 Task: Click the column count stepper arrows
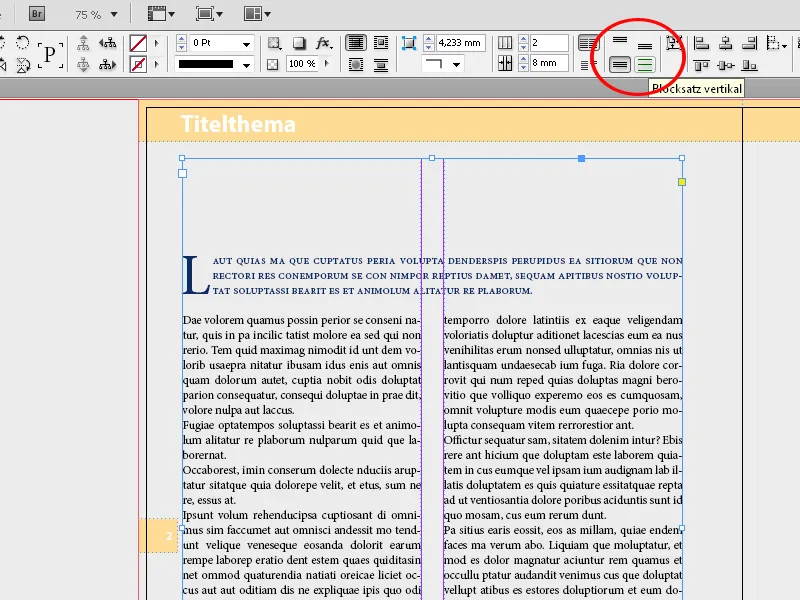click(523, 42)
